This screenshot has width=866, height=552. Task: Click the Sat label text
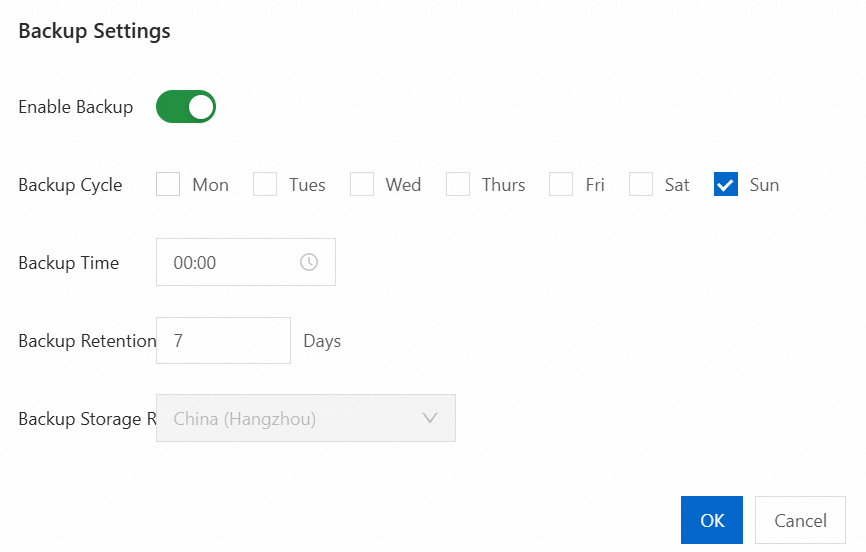pos(677,185)
